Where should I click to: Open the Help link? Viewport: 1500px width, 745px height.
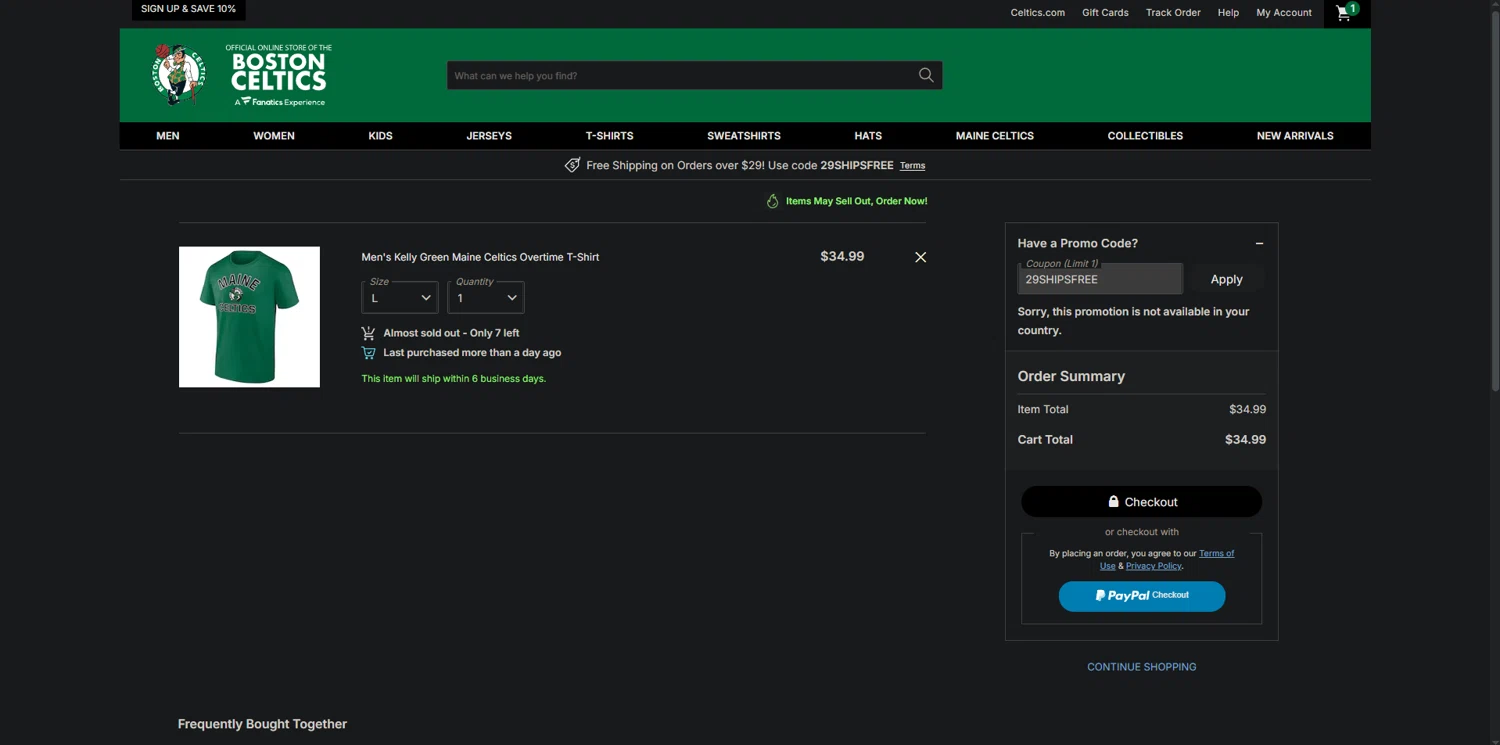1228,13
